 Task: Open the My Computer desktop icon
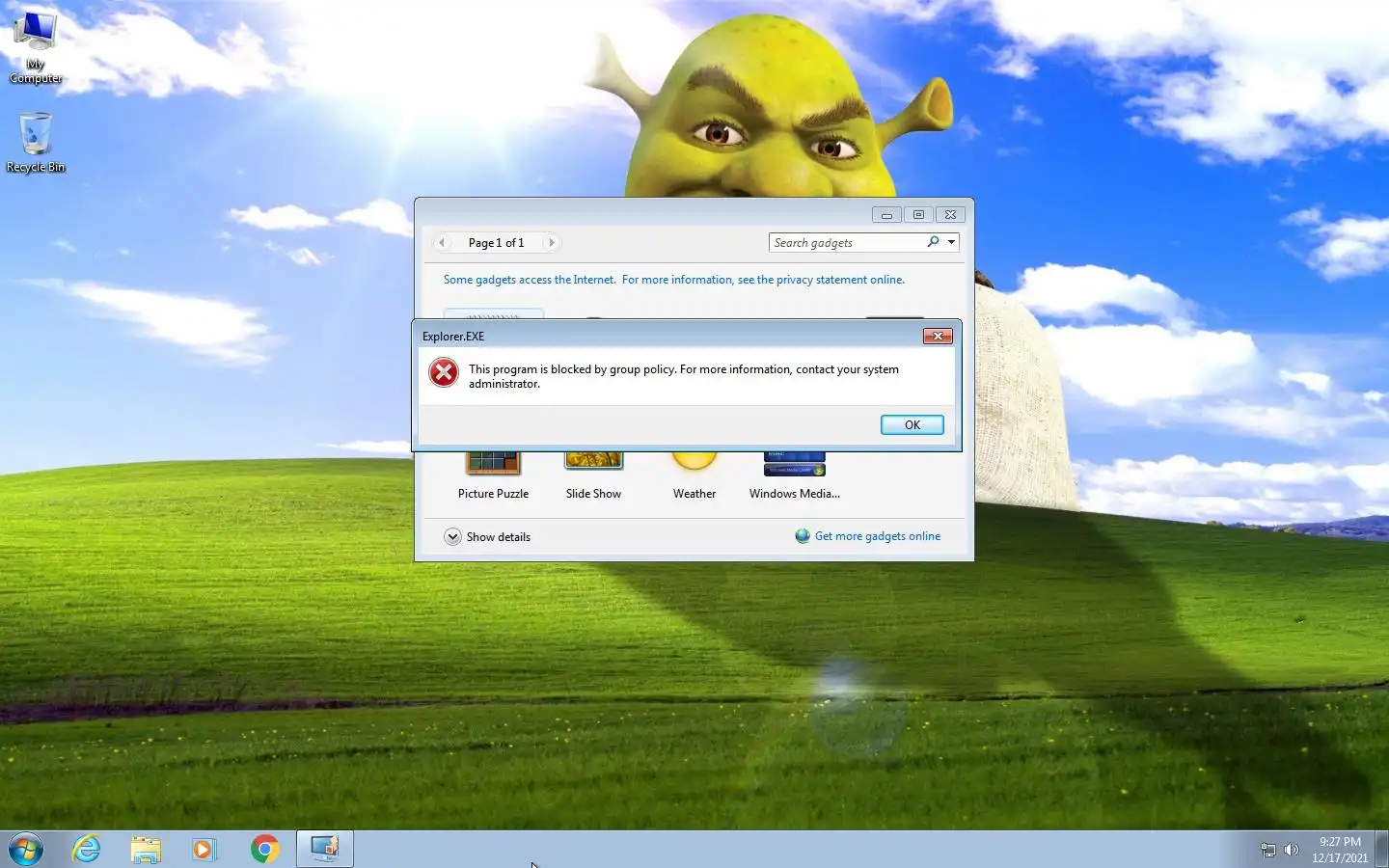tap(36, 46)
